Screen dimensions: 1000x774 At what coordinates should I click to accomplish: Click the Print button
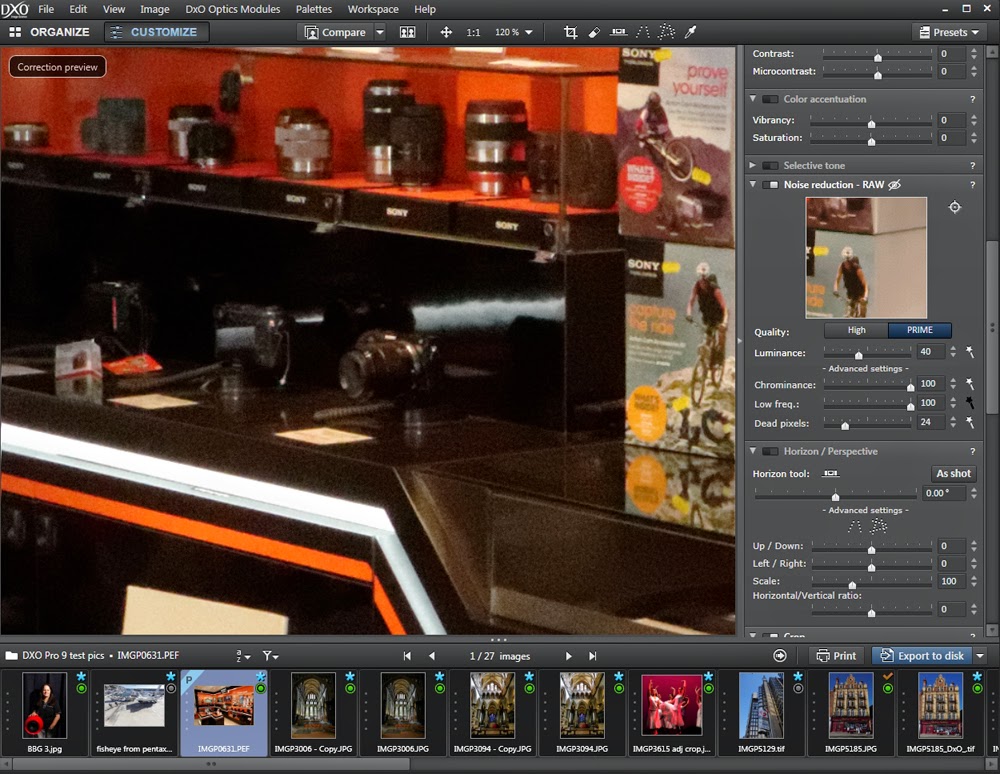click(x=836, y=655)
